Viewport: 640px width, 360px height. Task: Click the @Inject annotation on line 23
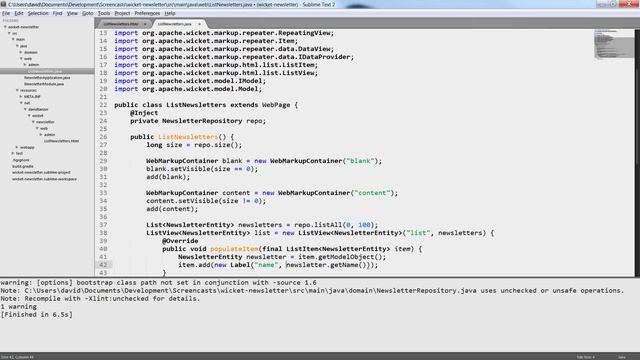pyautogui.click(x=144, y=113)
